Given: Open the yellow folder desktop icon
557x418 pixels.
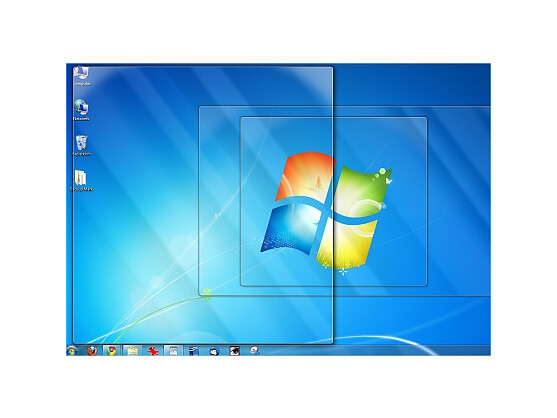Looking at the screenshot, I should click(x=81, y=180).
